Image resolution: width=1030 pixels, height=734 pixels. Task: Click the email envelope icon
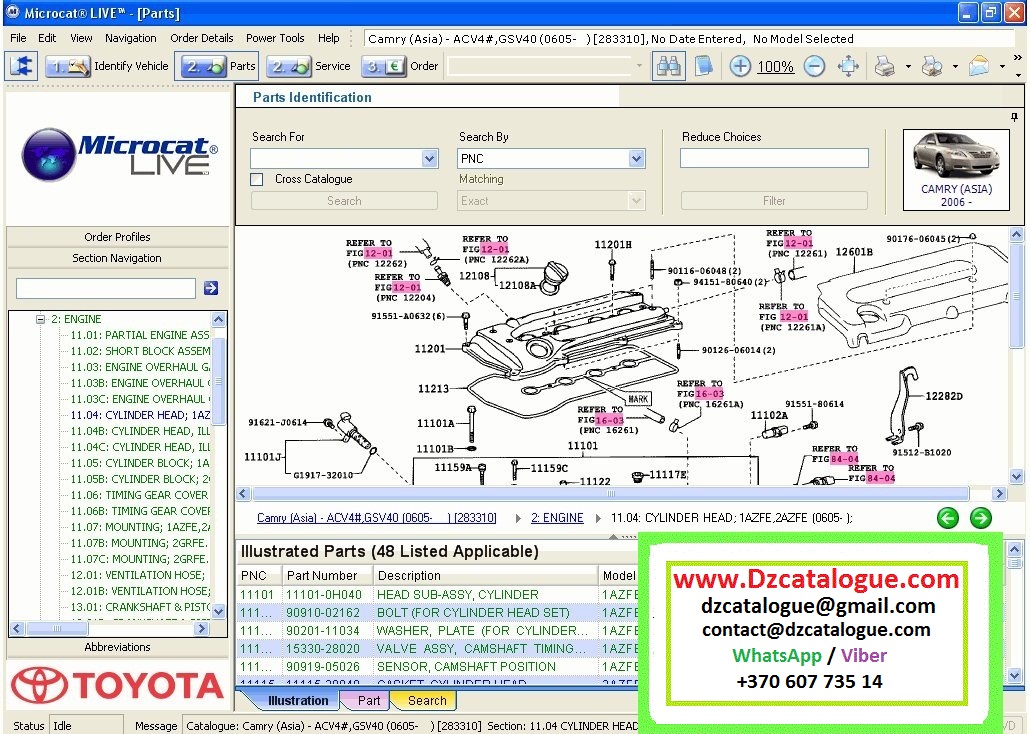pos(979,66)
